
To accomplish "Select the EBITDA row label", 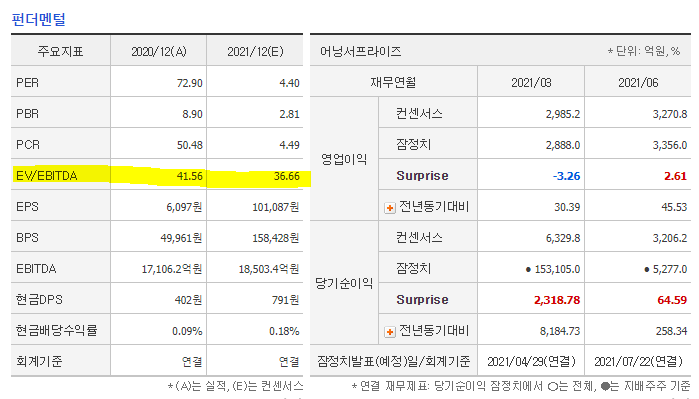I will point(36,269).
